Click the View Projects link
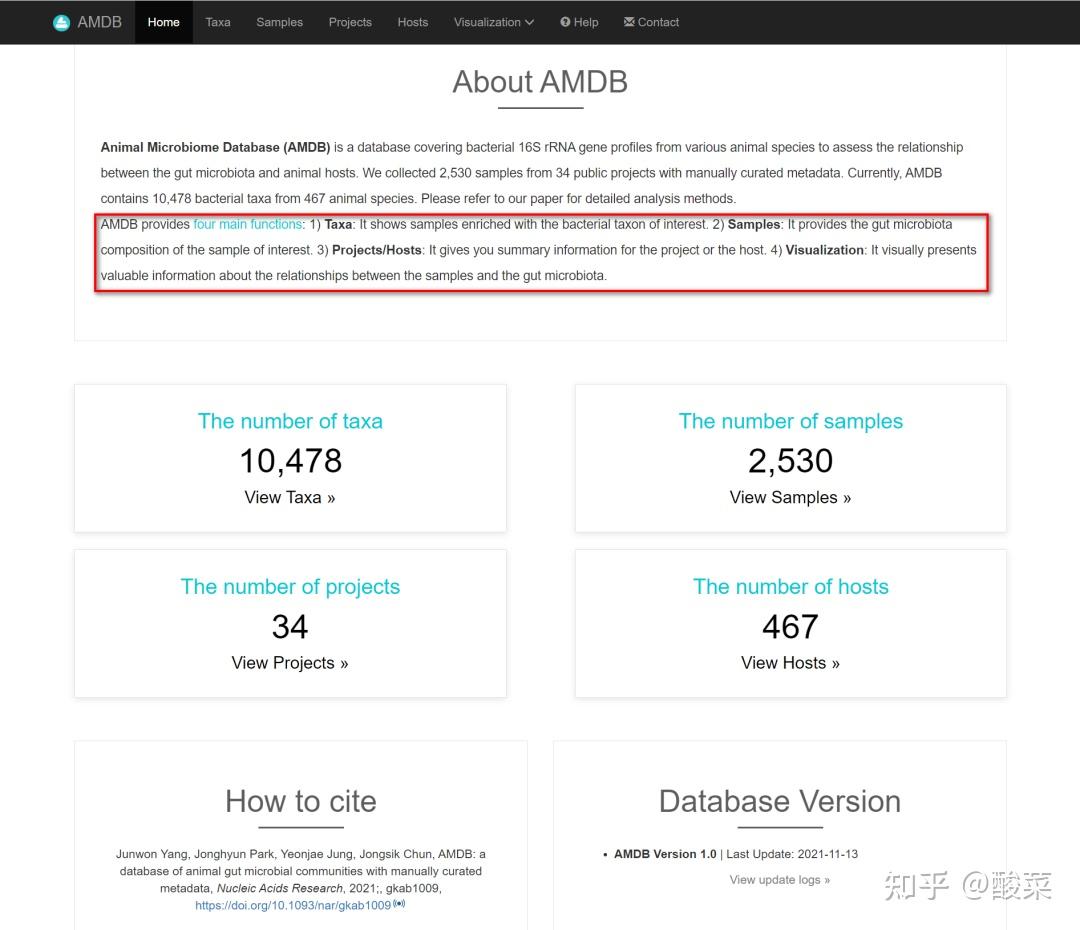 290,663
